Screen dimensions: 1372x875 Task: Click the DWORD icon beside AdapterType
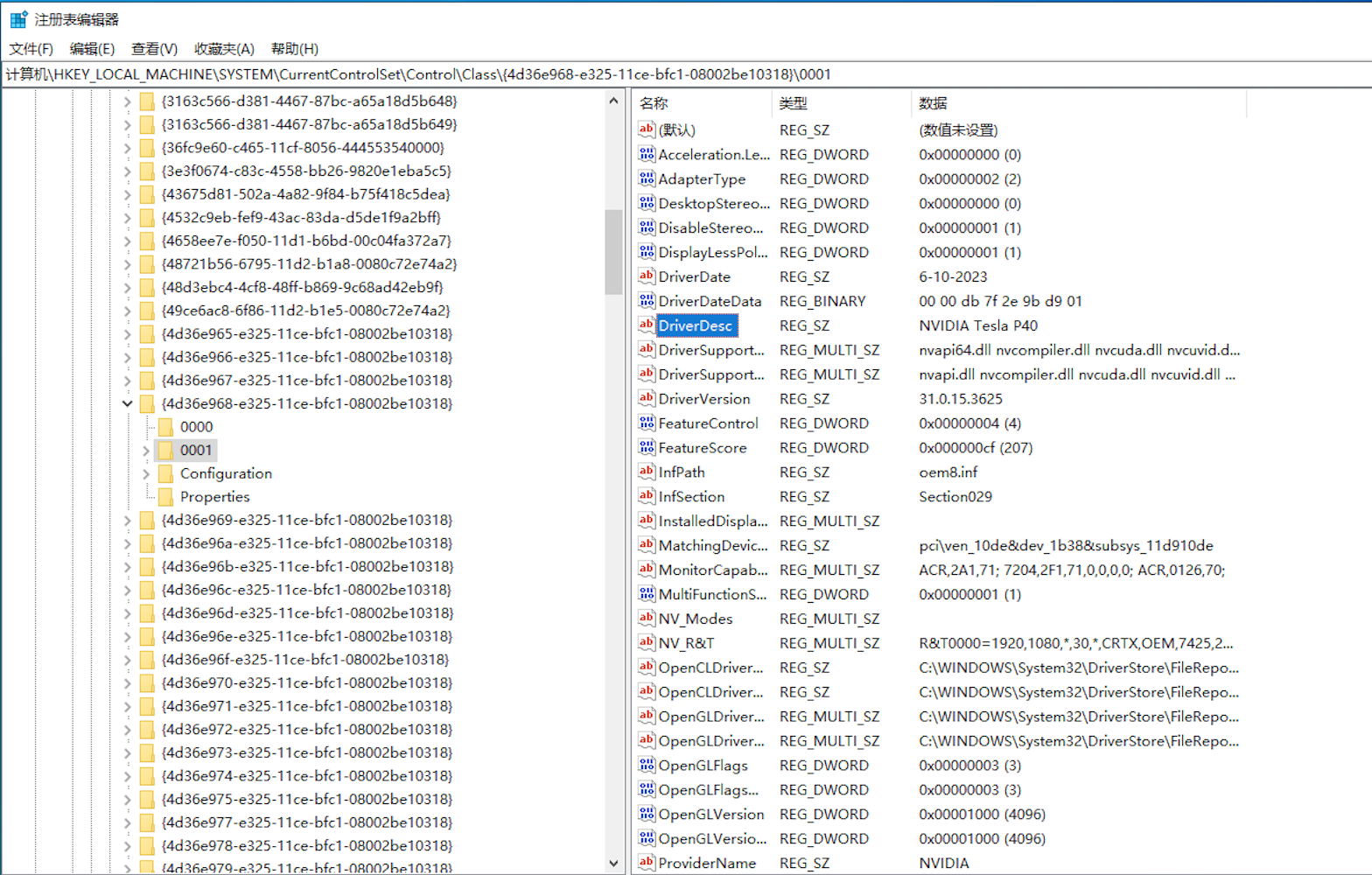click(x=647, y=178)
